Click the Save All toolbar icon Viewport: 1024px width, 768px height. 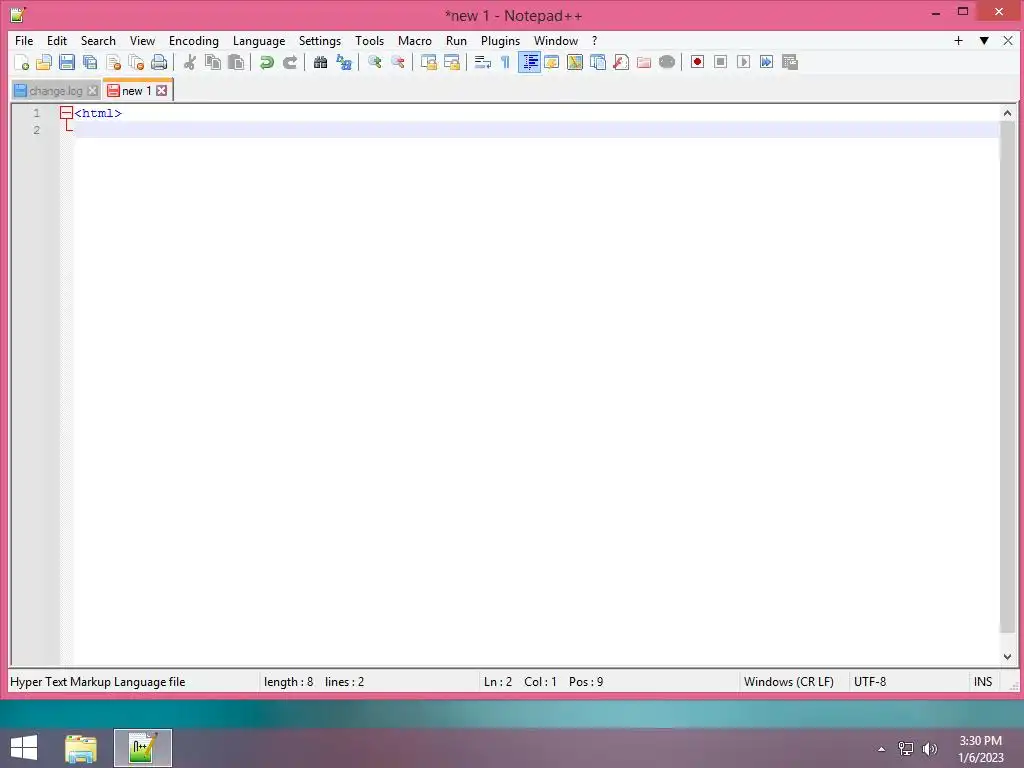(90, 62)
